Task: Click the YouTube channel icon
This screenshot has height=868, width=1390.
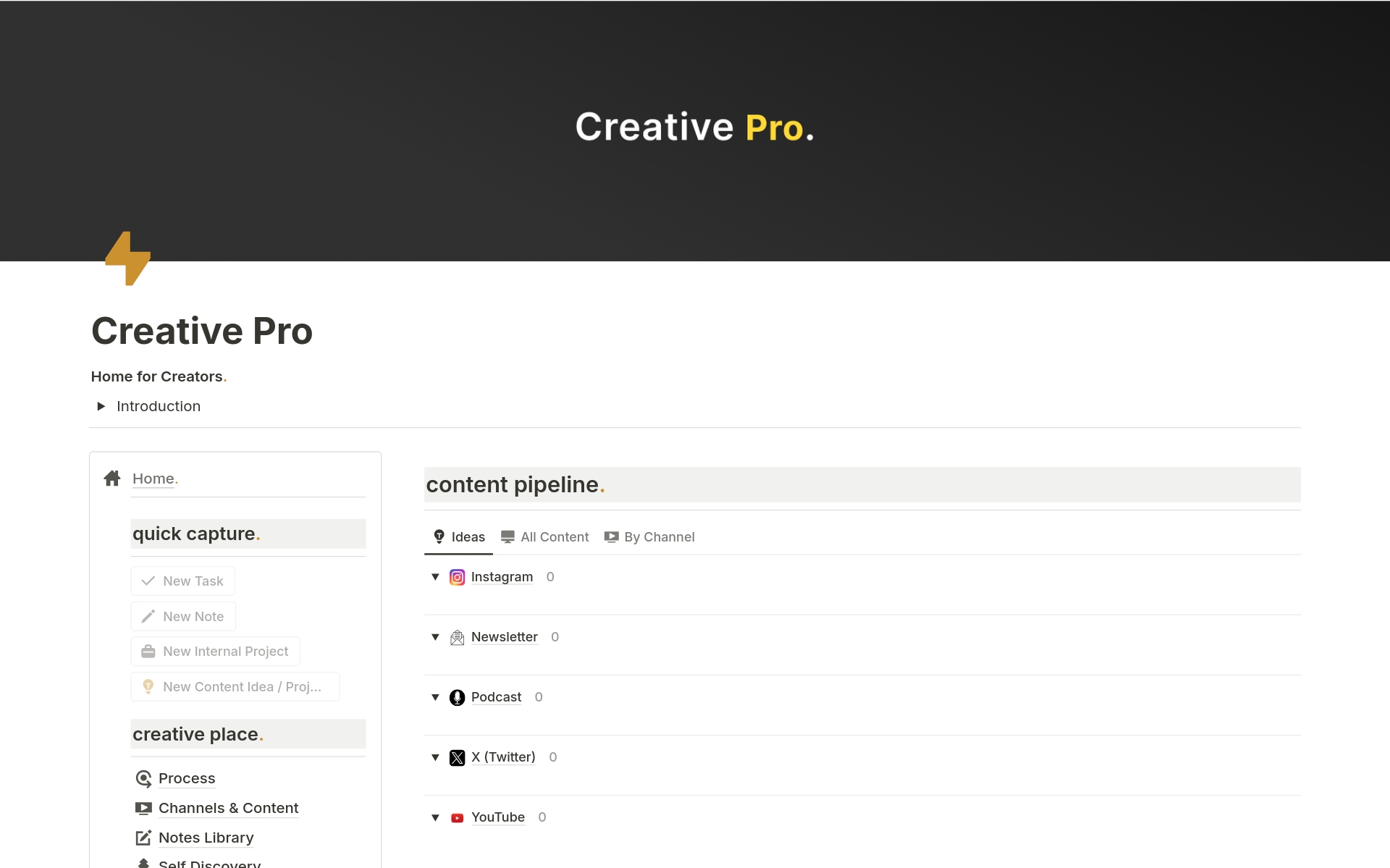Action: (x=457, y=816)
